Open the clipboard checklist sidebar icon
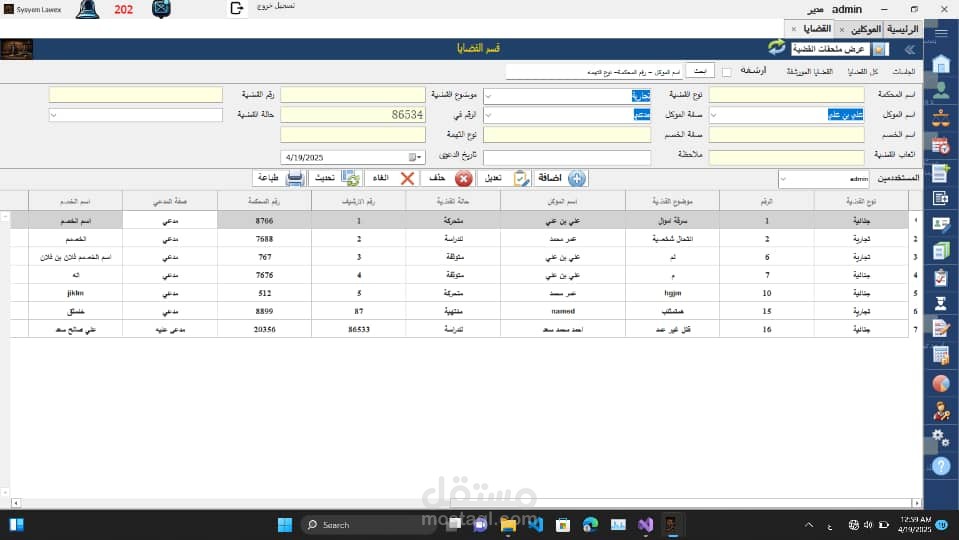Screen dimensions: 959x540 point(941,277)
